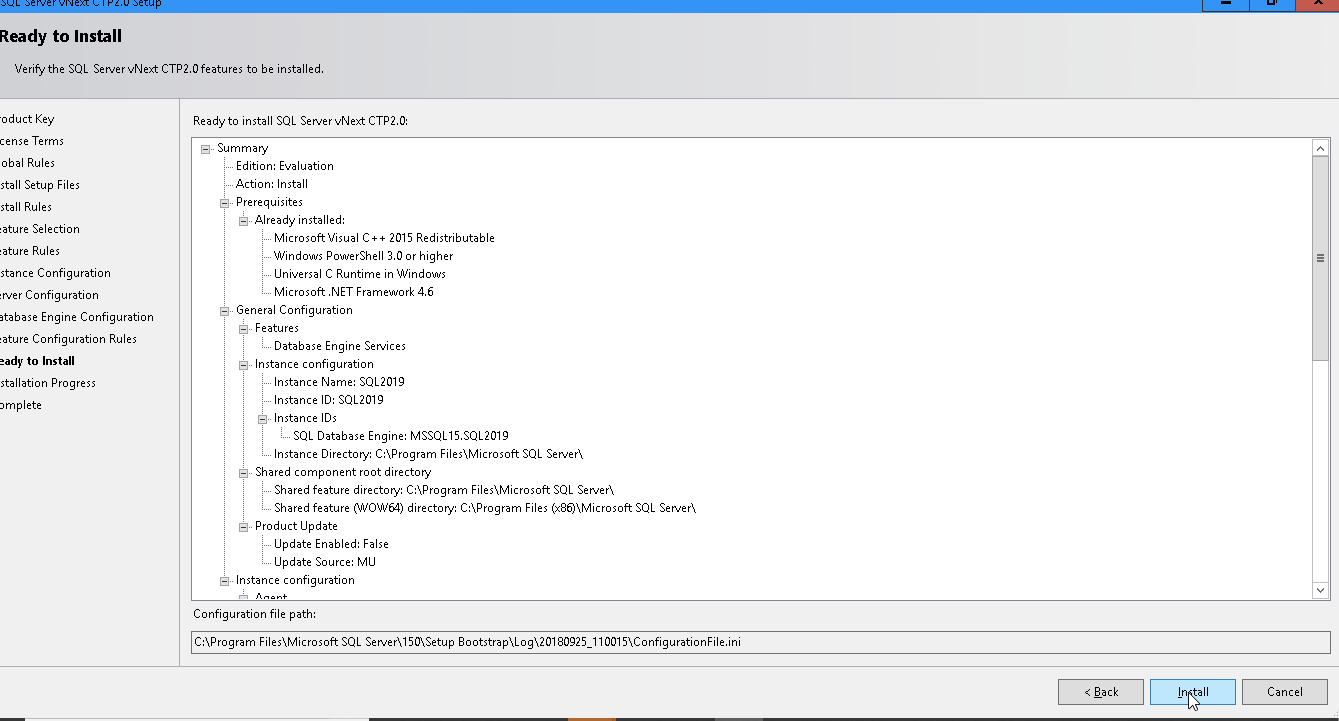Viewport: 1339px width, 721px height.
Task: Open the Complete step
Action: [x=21, y=405]
